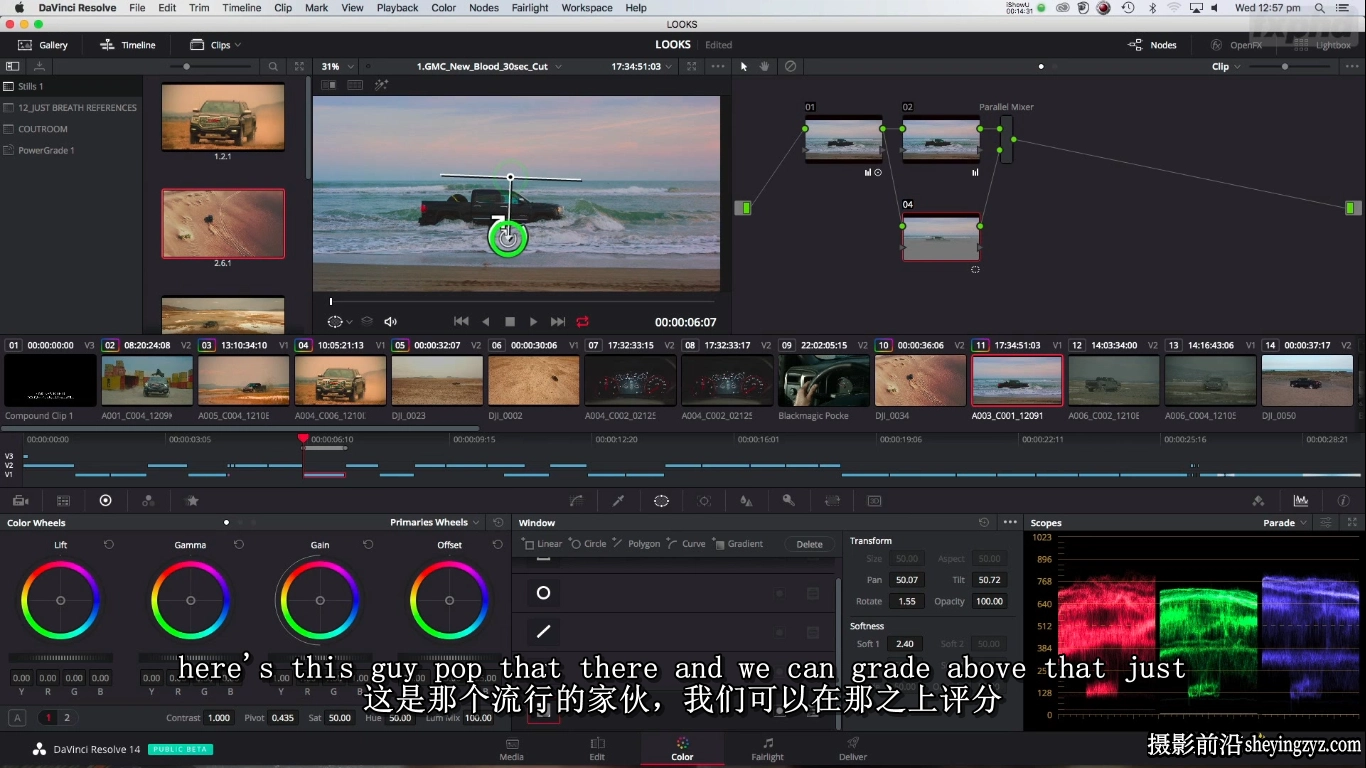Open the Fairlight menu
Viewport: 1366px width, 768px height.
pyautogui.click(x=530, y=8)
